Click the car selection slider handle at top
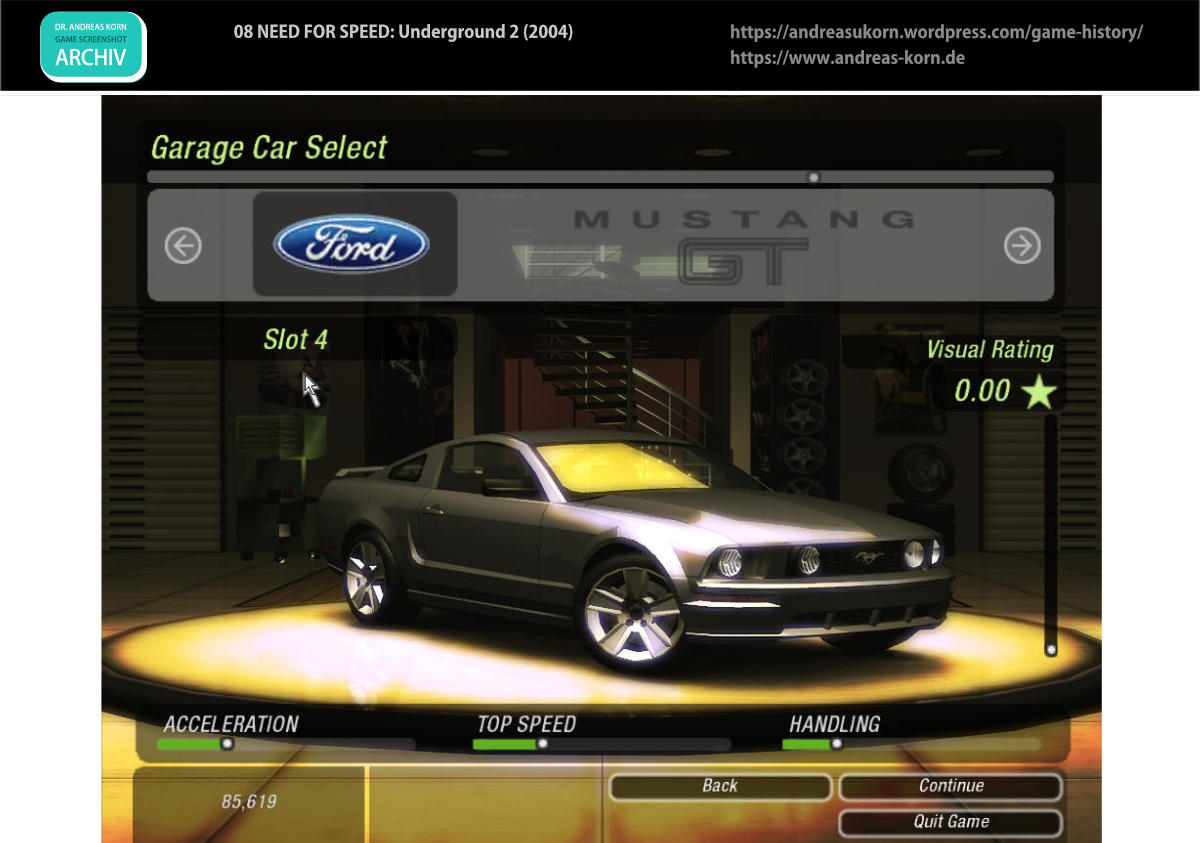The width and height of the screenshot is (1200, 843). tap(814, 177)
